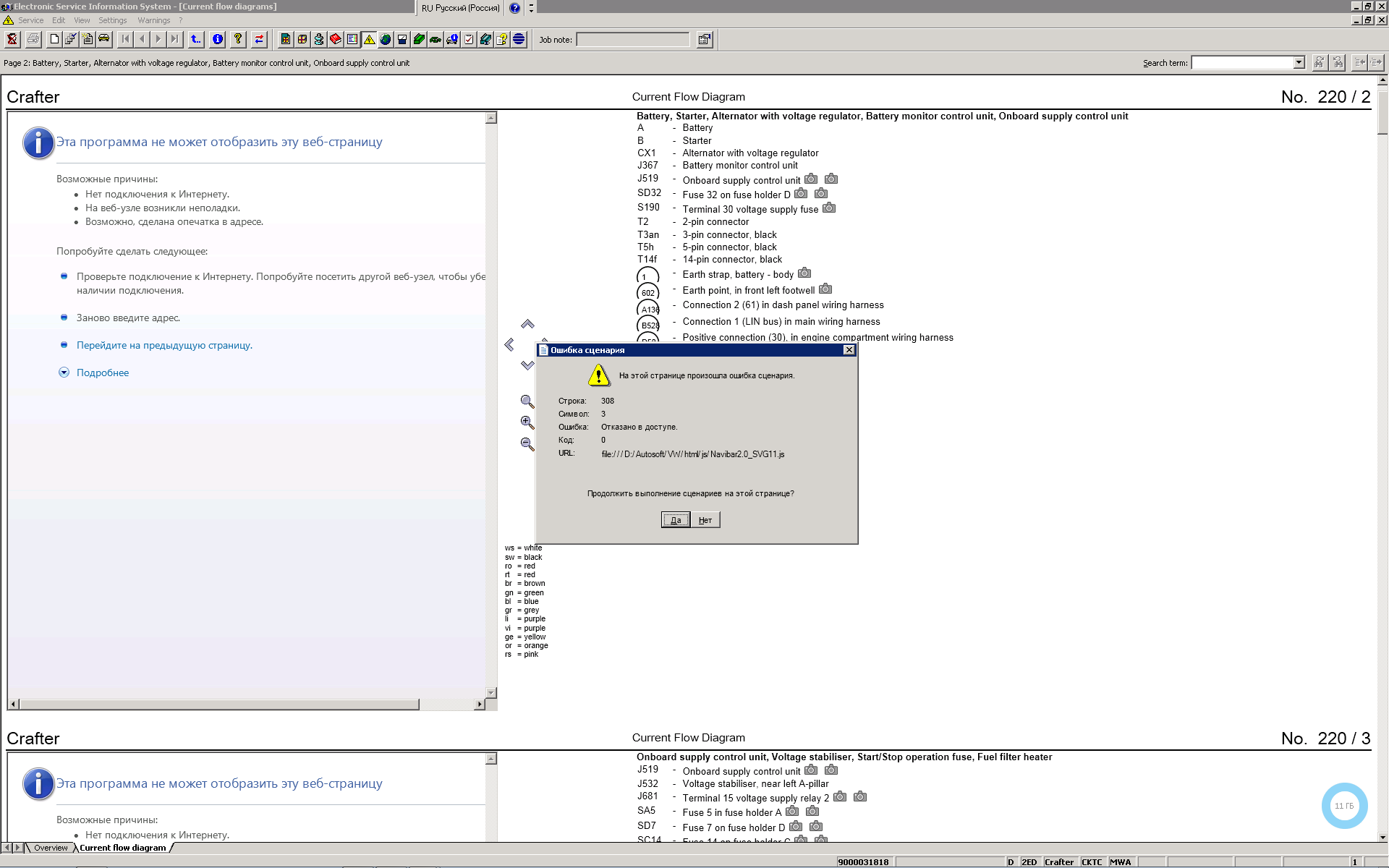Viewport: 1389px width, 868px height.
Task: Click the clipboard checkmark toolbar icon
Action: click(x=469, y=39)
